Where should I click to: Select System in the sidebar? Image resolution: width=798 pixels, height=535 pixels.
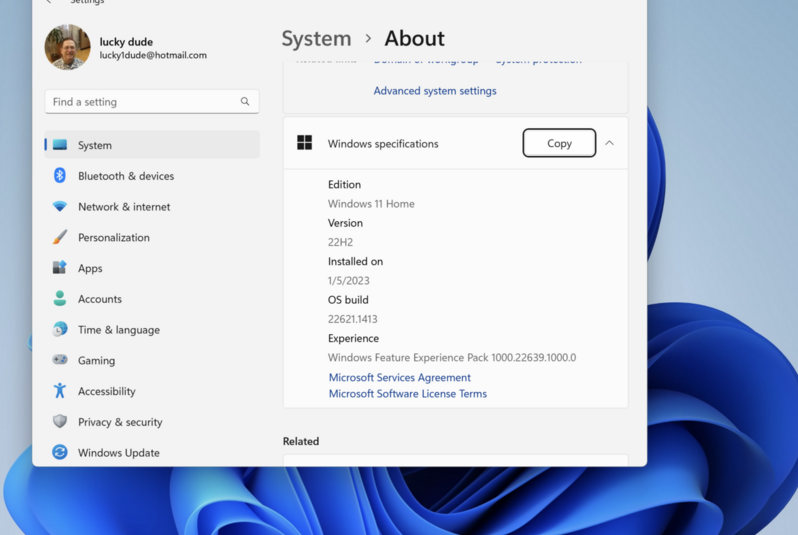click(152, 145)
